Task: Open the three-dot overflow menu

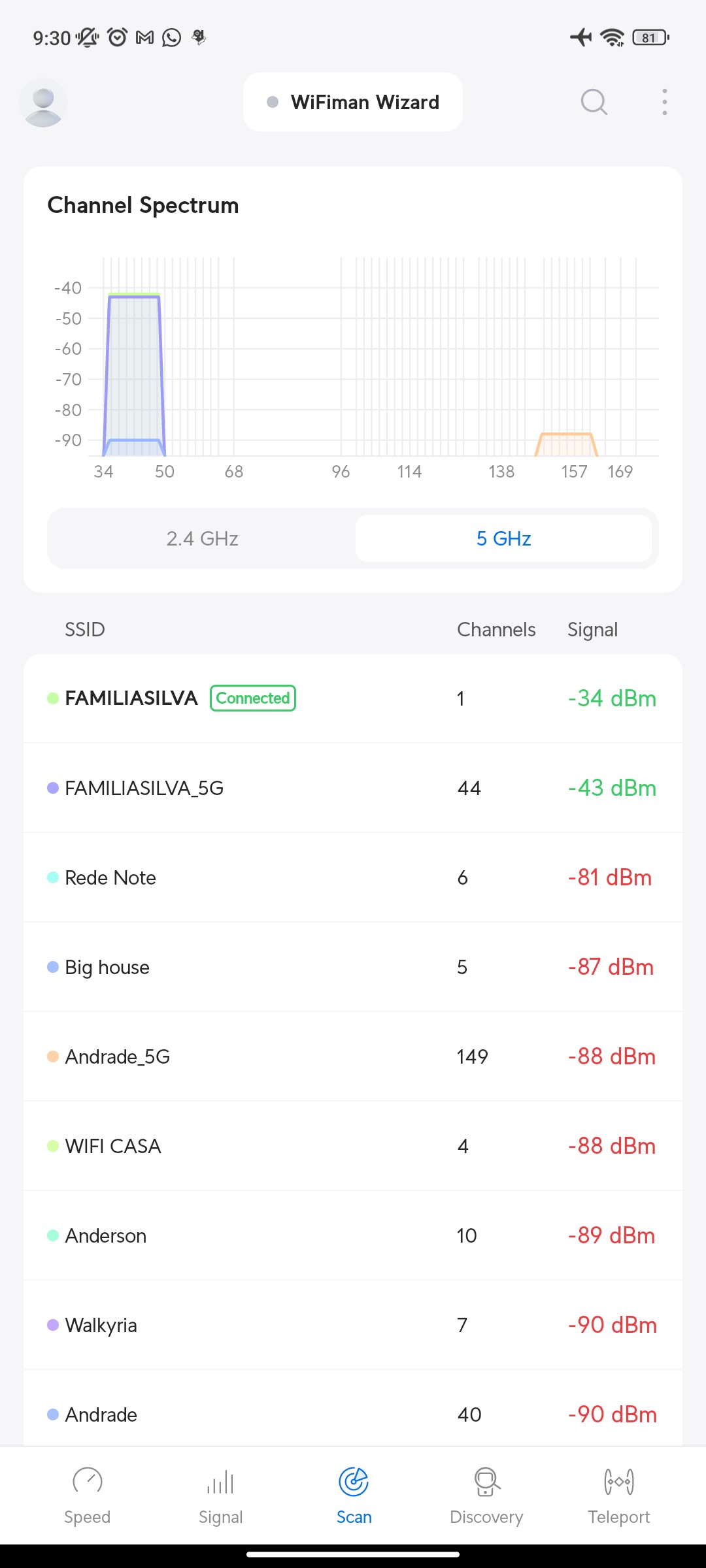Action: point(664,102)
